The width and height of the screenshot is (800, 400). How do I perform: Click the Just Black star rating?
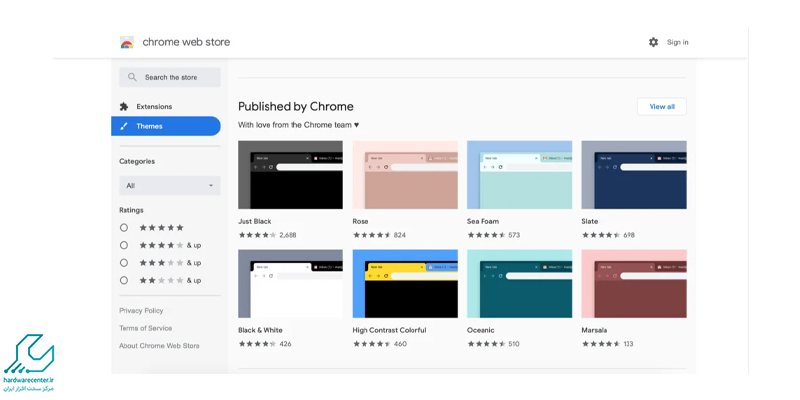(x=257, y=235)
